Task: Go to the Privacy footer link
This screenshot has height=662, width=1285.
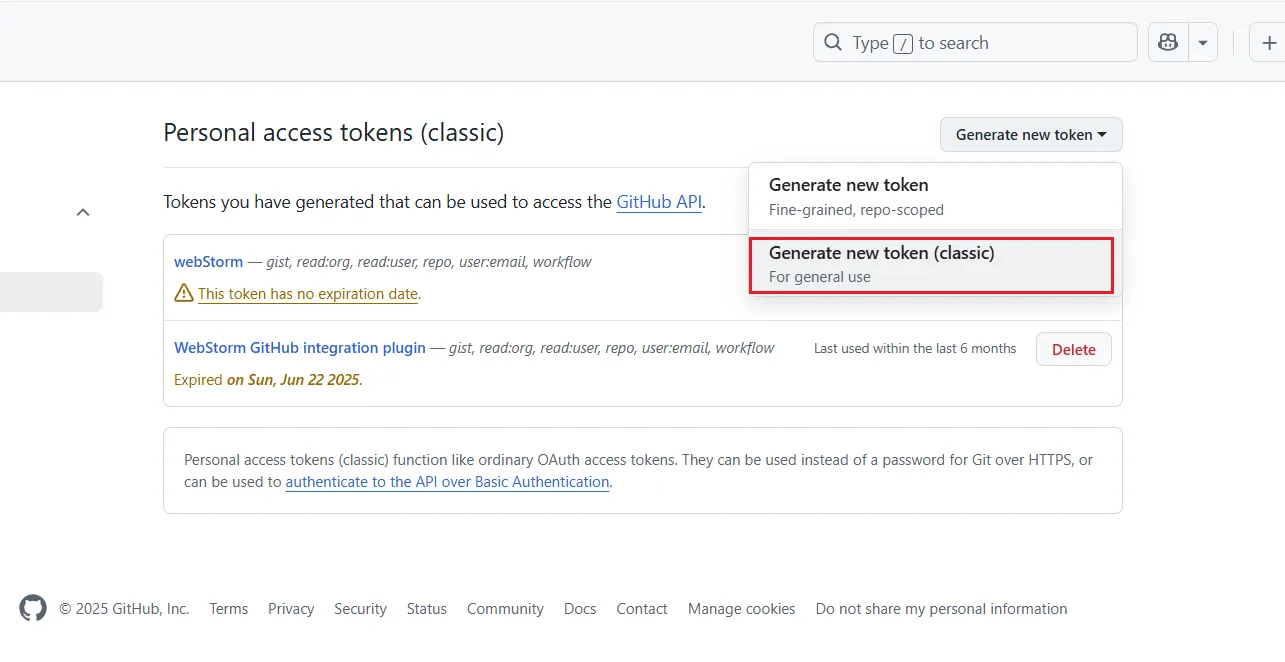Action: coord(291,609)
